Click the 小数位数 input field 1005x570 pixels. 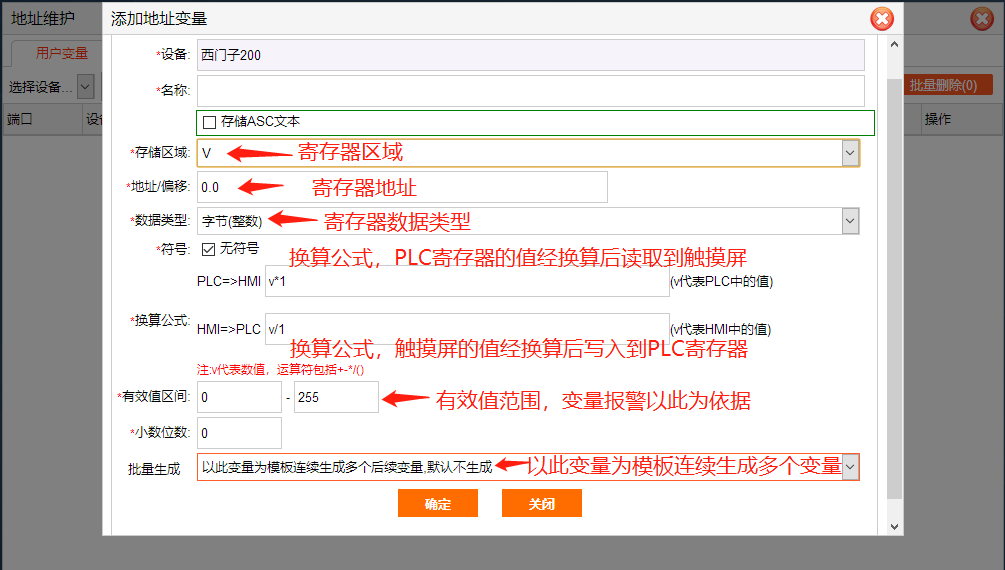point(239,433)
